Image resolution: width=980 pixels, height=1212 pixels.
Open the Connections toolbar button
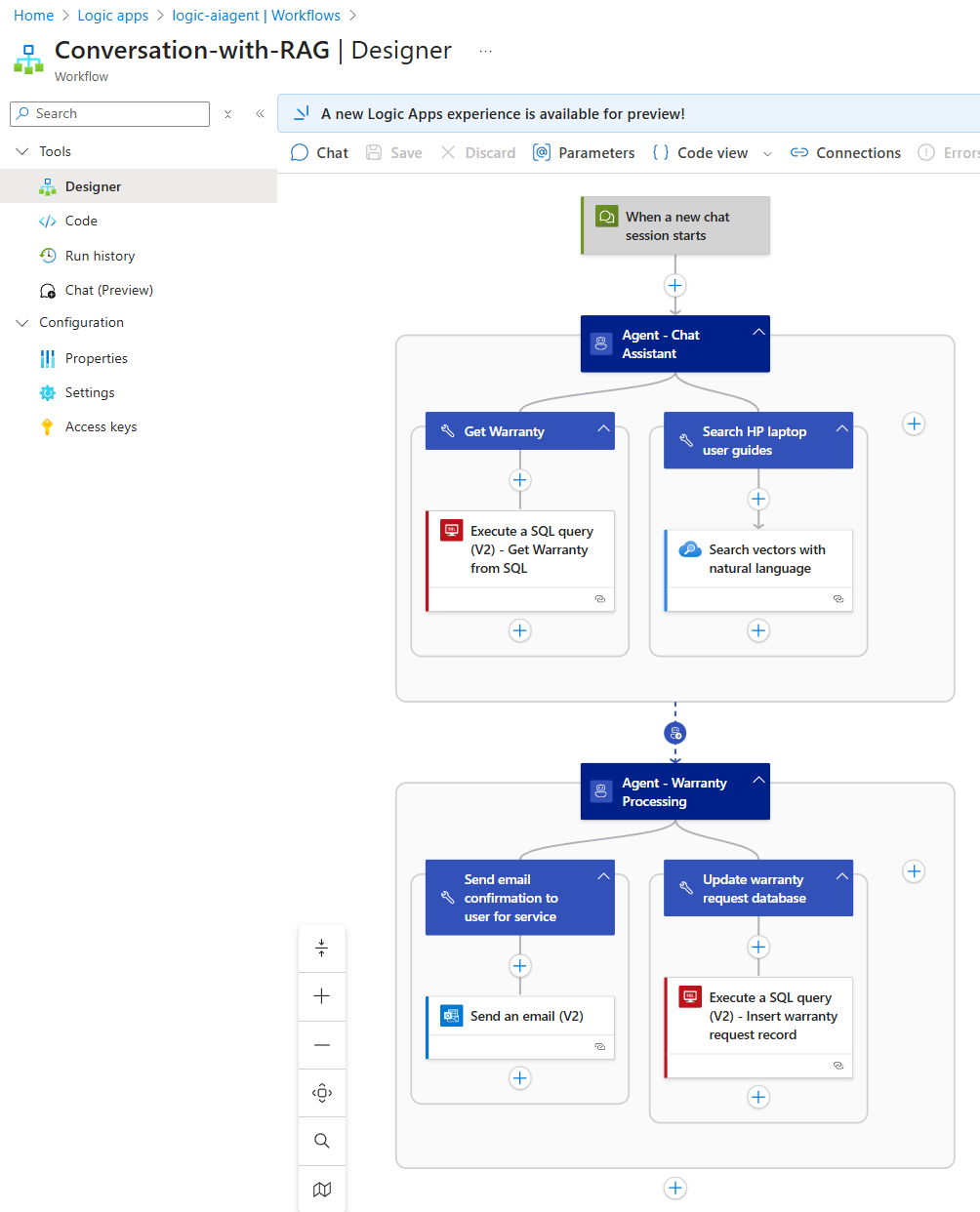tap(845, 153)
